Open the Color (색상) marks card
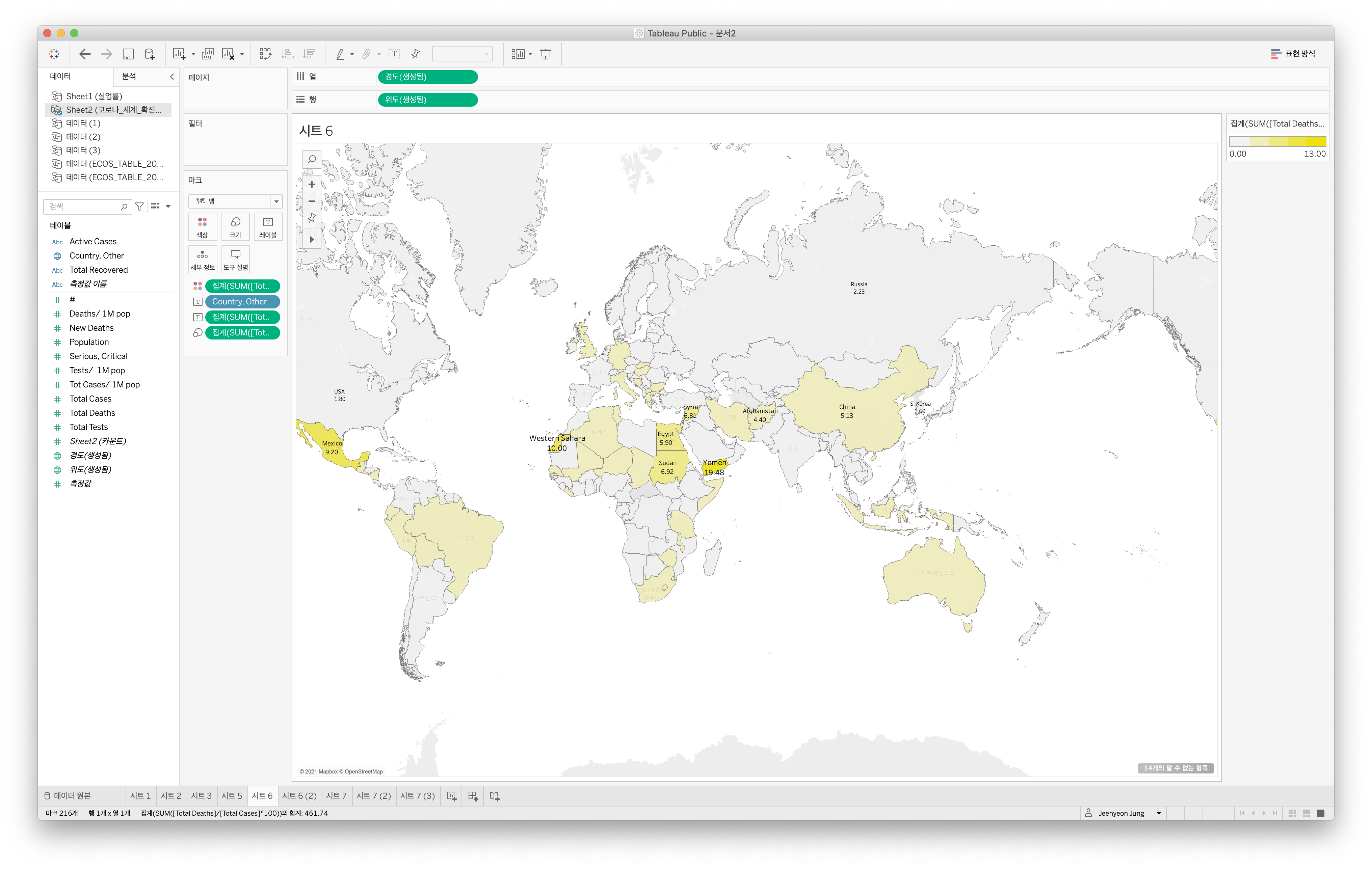Viewport: 1372px width, 870px height. (202, 226)
